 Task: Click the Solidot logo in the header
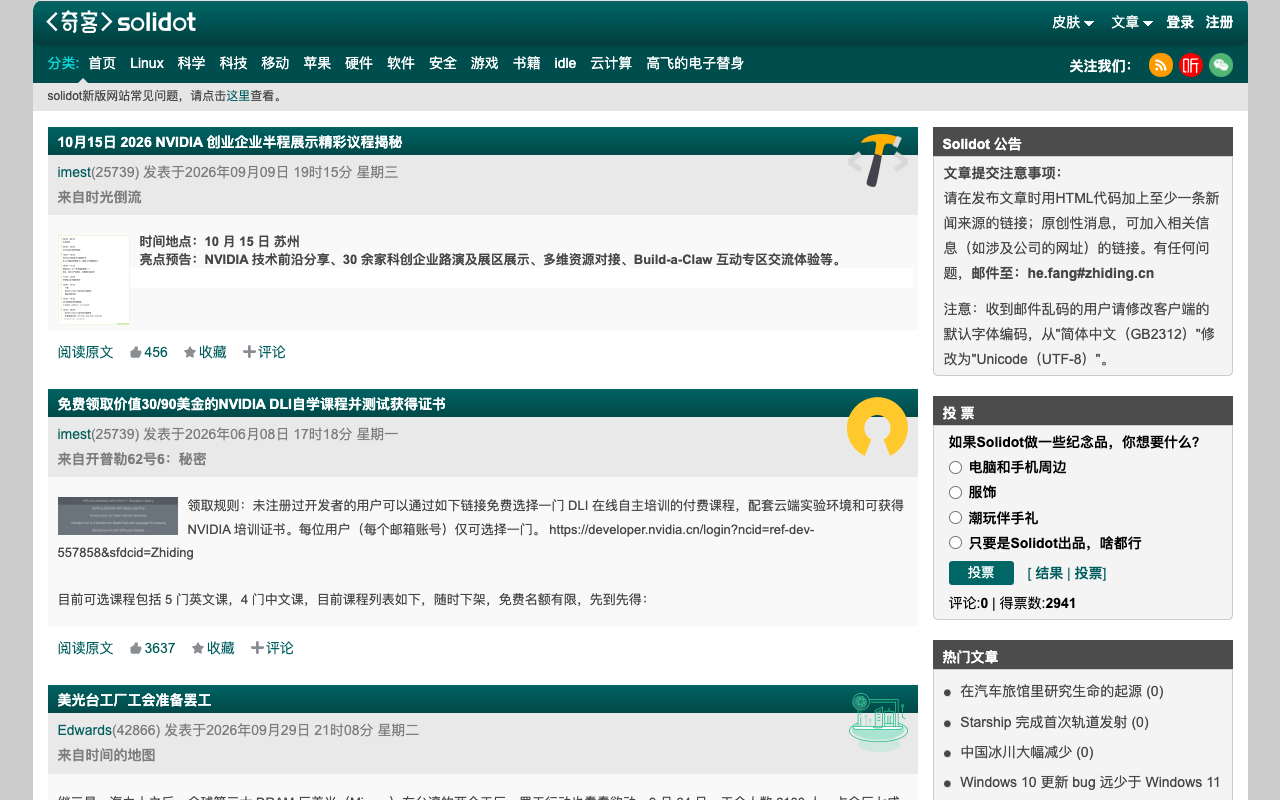121,22
